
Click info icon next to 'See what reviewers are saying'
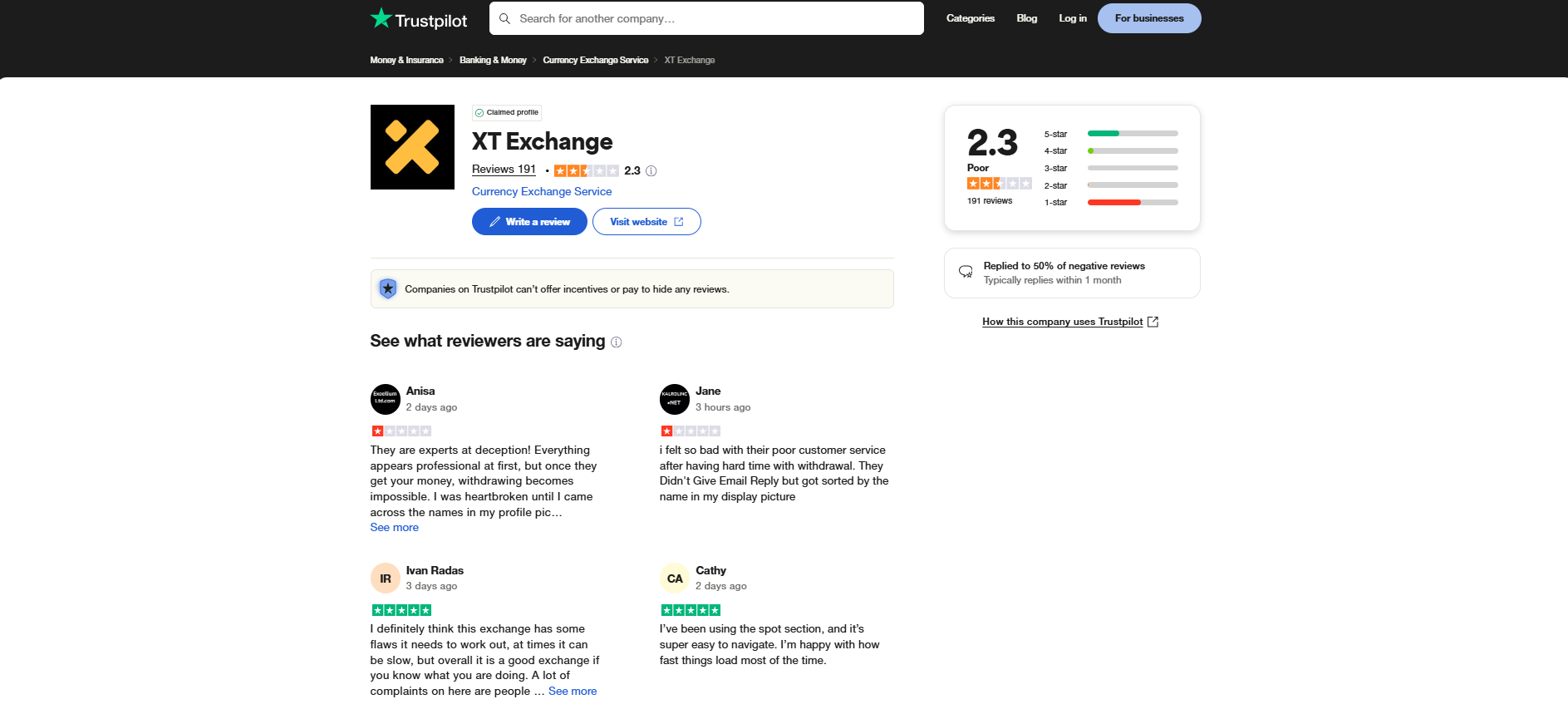point(616,342)
